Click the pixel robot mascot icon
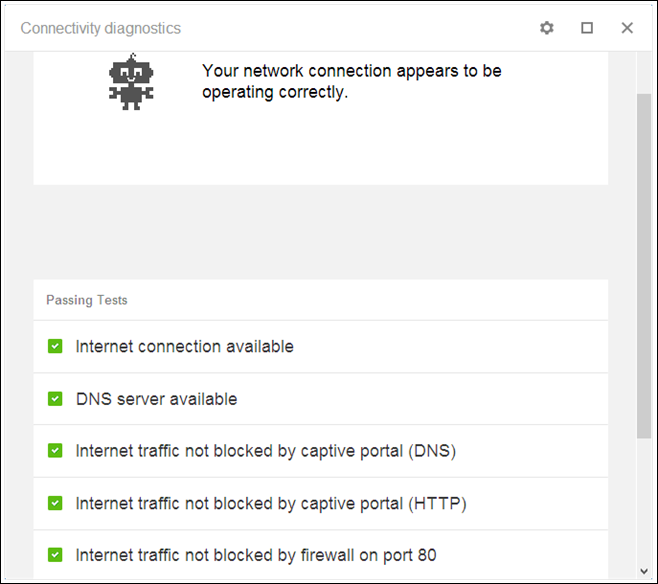The width and height of the screenshot is (658, 584). (131, 82)
